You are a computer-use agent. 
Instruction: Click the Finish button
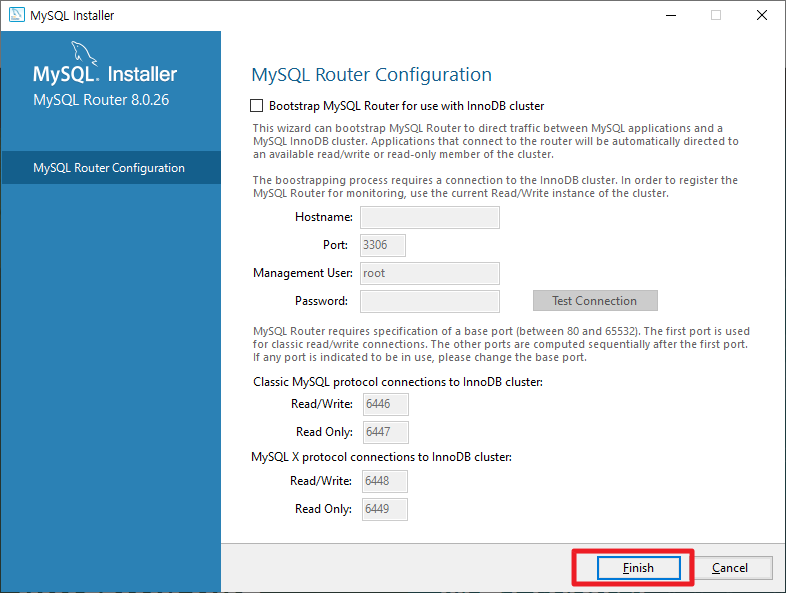(x=639, y=568)
